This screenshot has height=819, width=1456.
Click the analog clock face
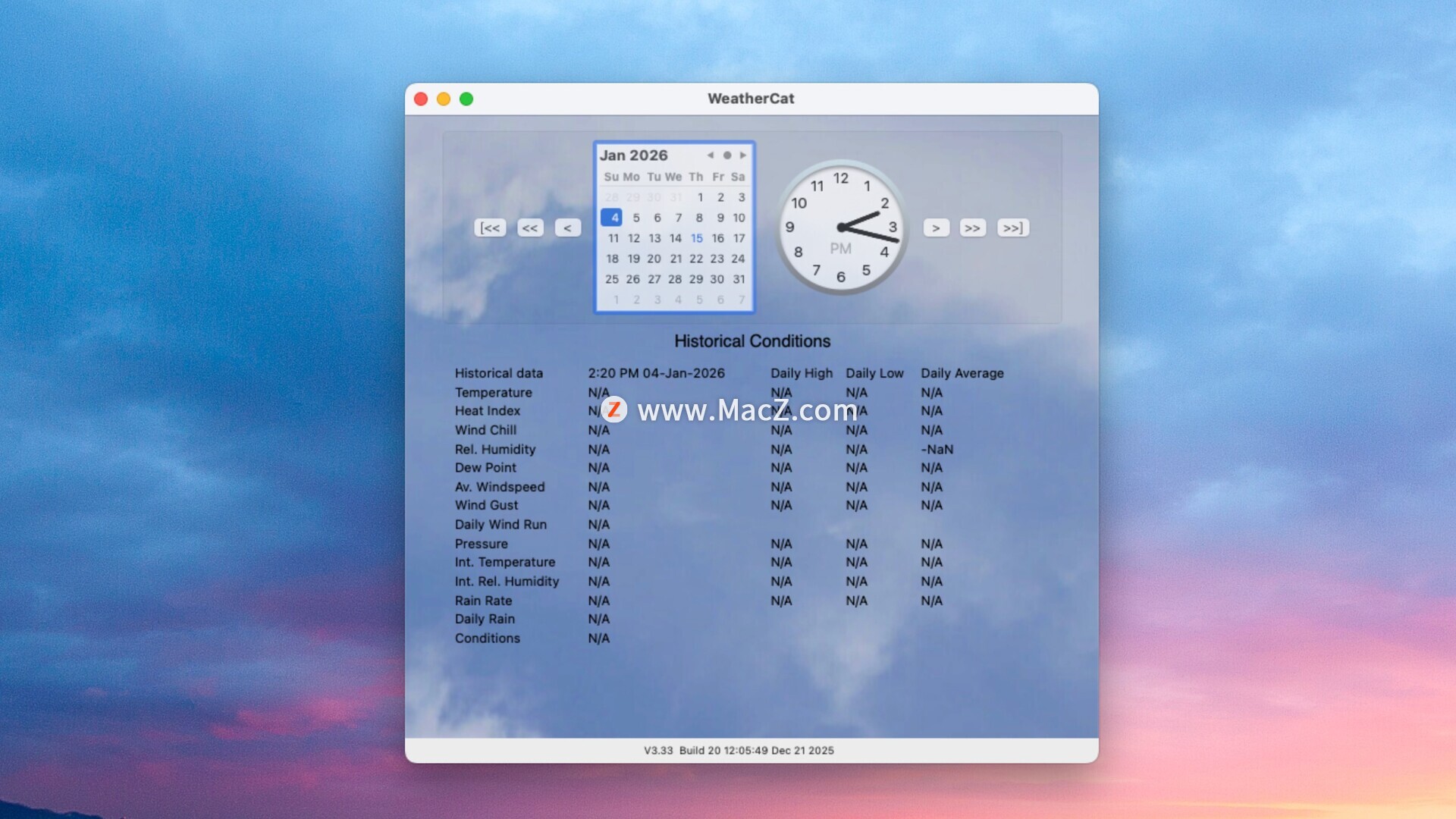841,227
